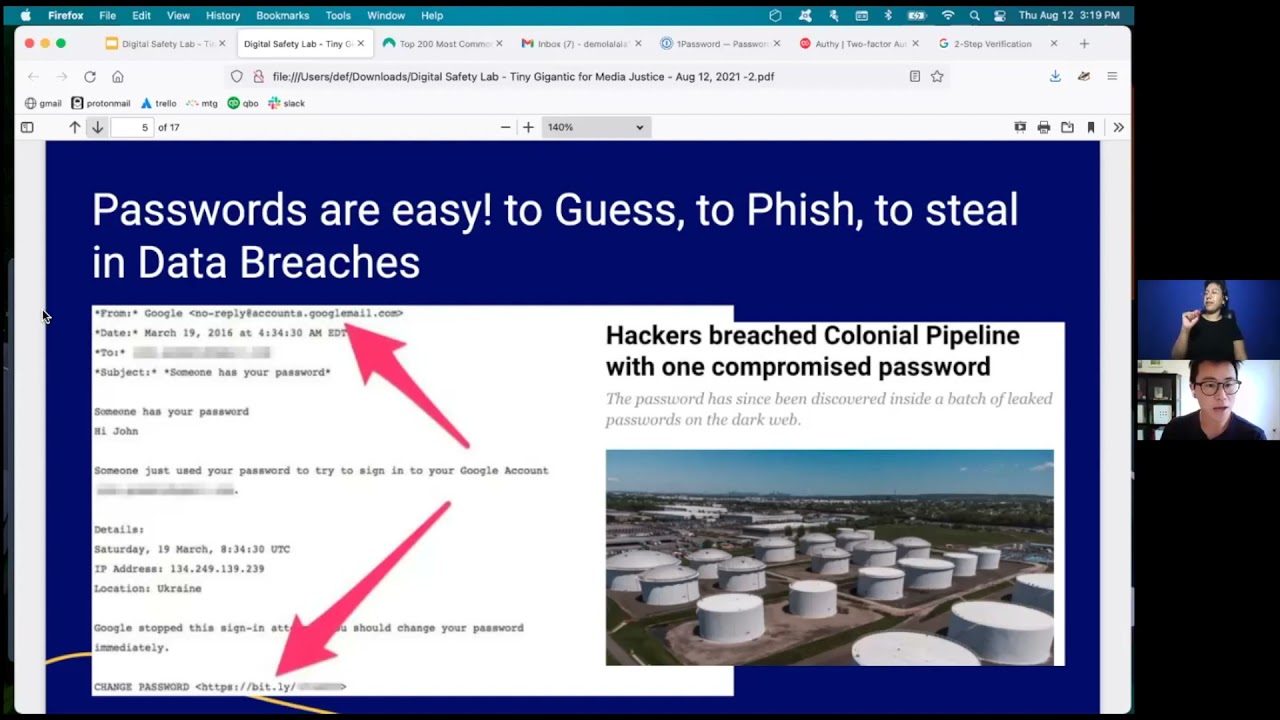
Task: Close the active Digital Safety Lab tab
Action: [361, 44]
